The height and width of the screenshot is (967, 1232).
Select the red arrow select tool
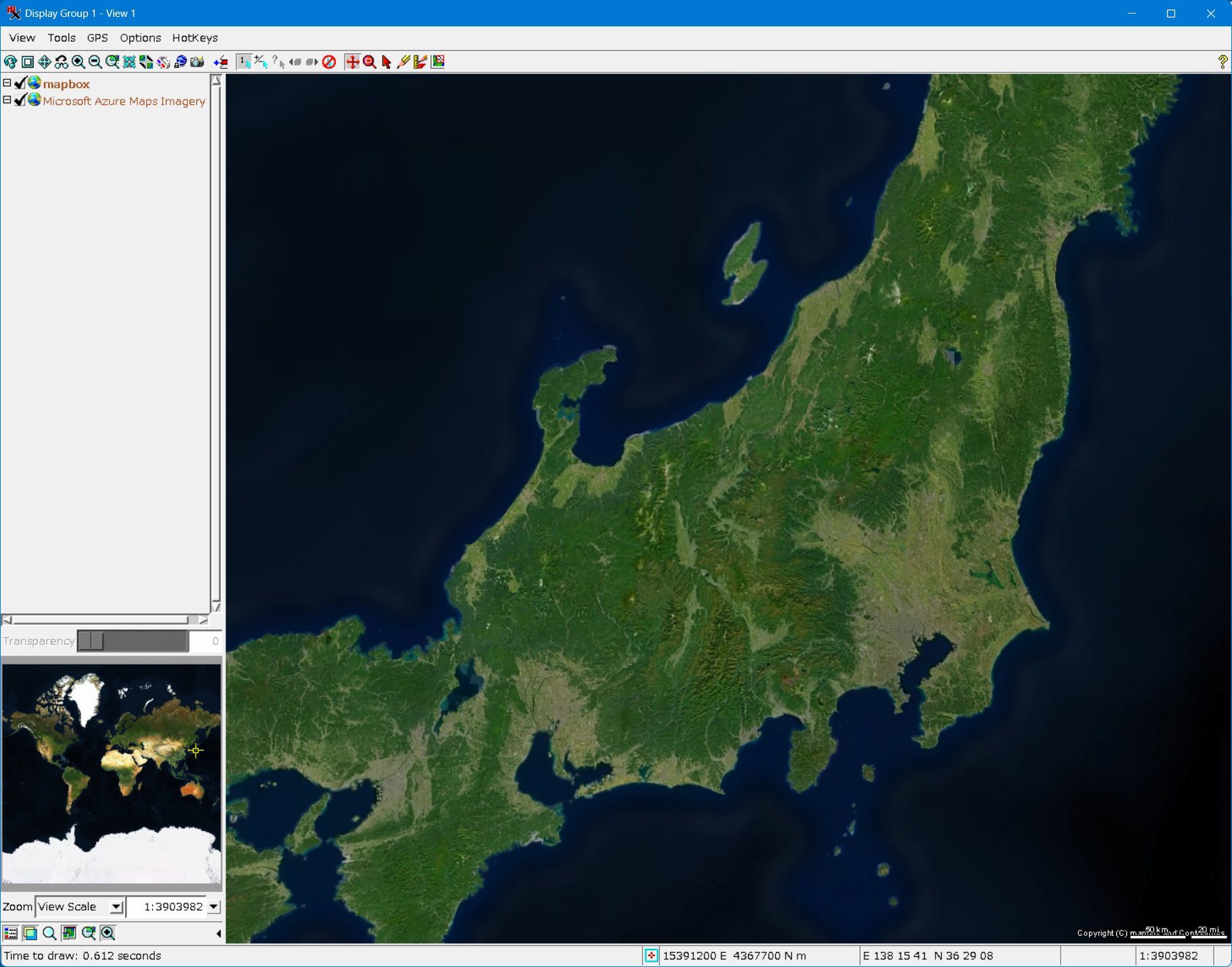click(387, 62)
